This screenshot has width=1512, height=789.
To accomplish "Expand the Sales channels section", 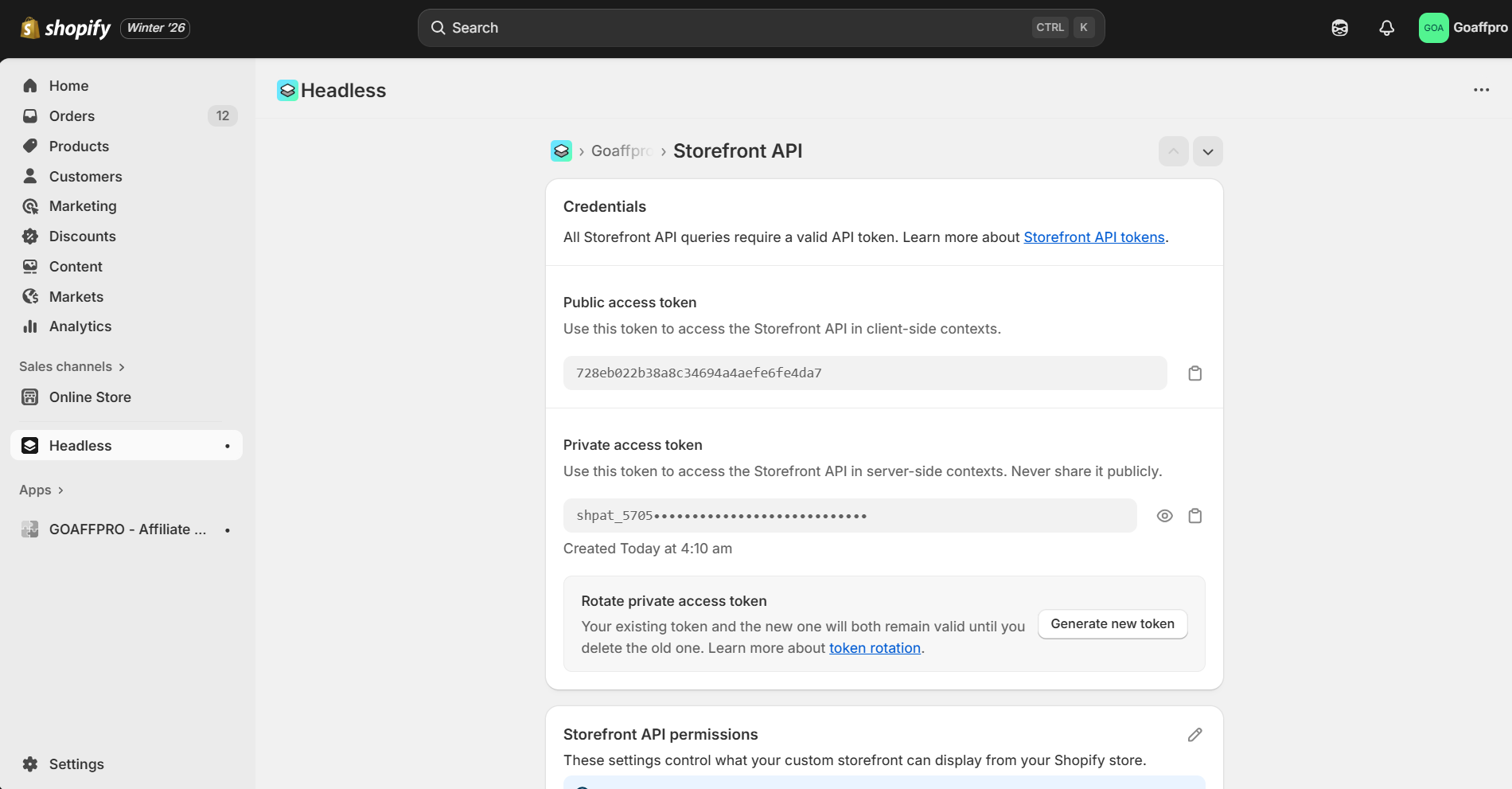I will tap(72, 367).
